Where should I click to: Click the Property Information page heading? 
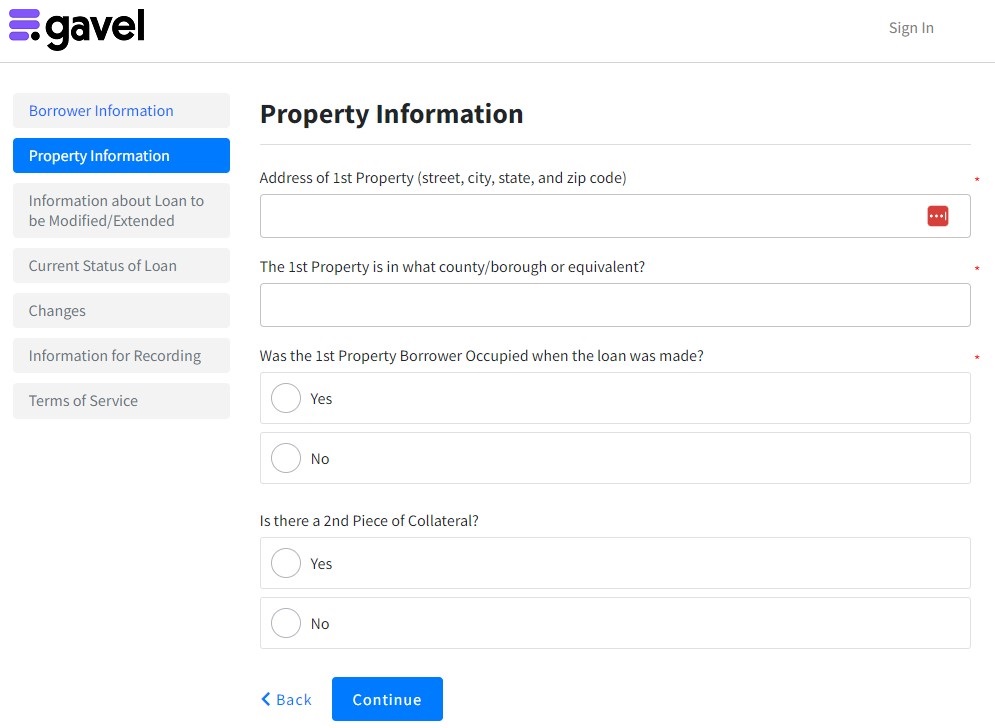tap(391, 114)
